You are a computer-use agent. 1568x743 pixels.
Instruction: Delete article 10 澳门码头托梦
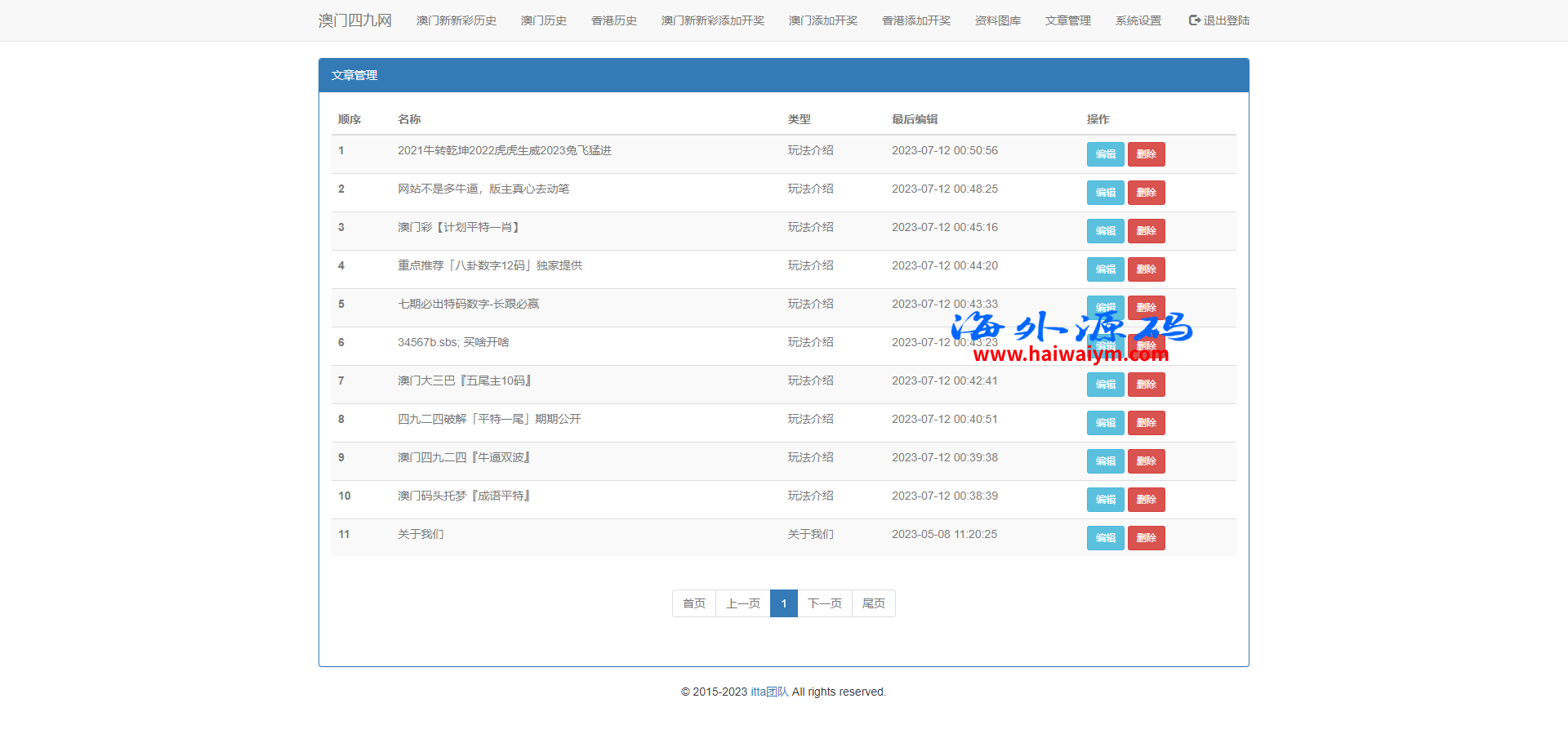(x=1146, y=500)
